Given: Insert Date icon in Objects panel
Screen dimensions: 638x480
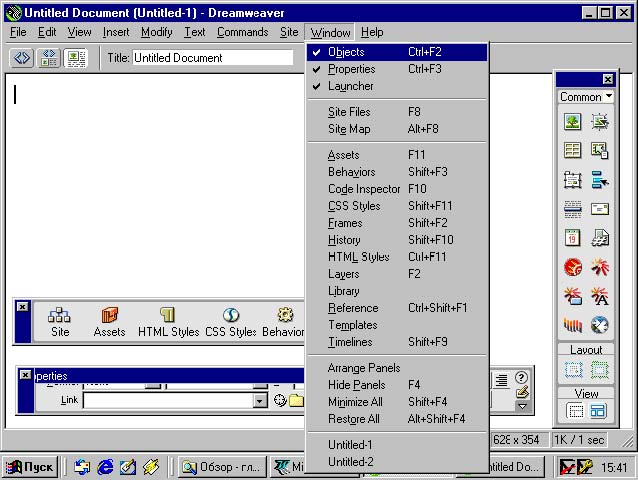Looking at the screenshot, I should 572,238.
